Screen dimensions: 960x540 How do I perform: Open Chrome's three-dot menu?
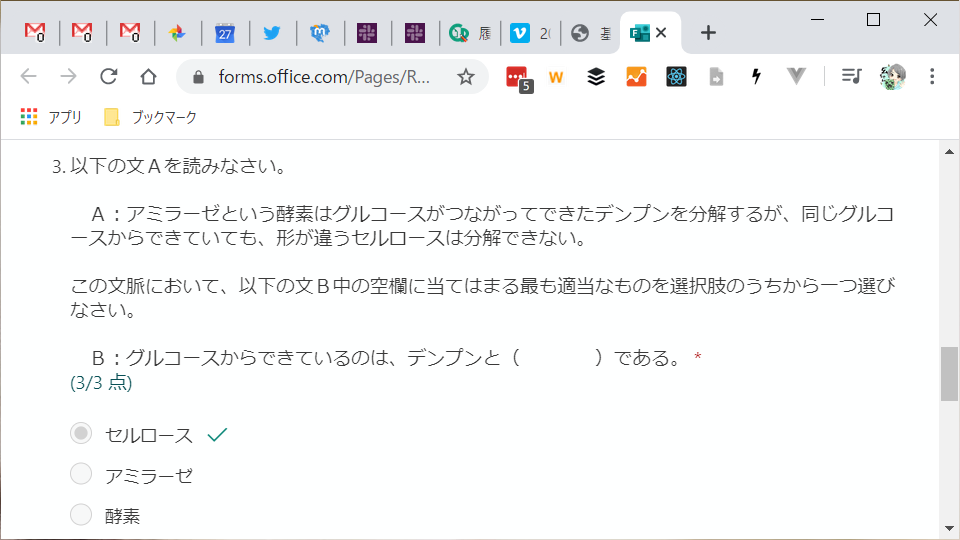click(932, 77)
